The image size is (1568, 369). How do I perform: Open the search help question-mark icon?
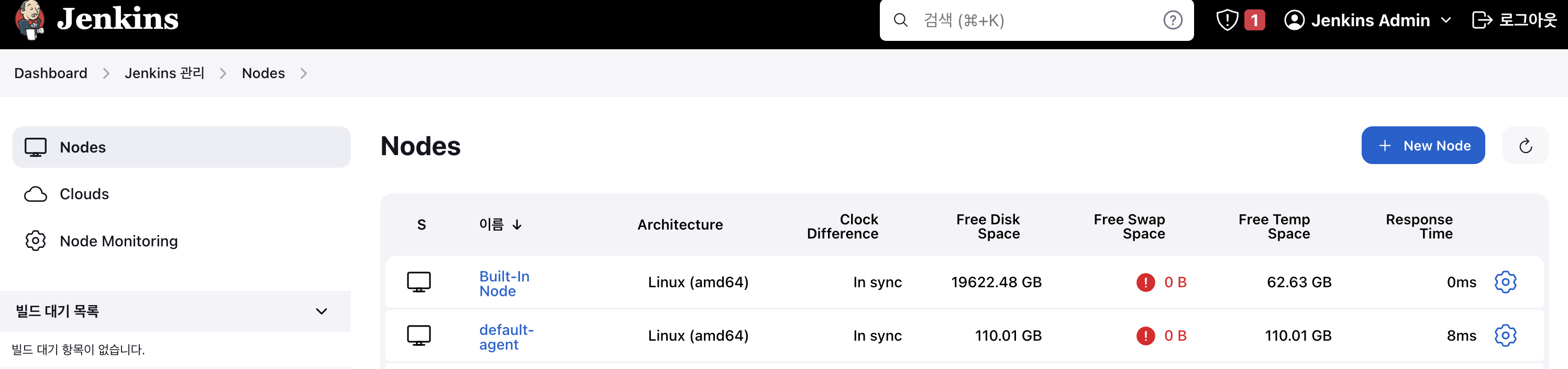pyautogui.click(x=1173, y=20)
